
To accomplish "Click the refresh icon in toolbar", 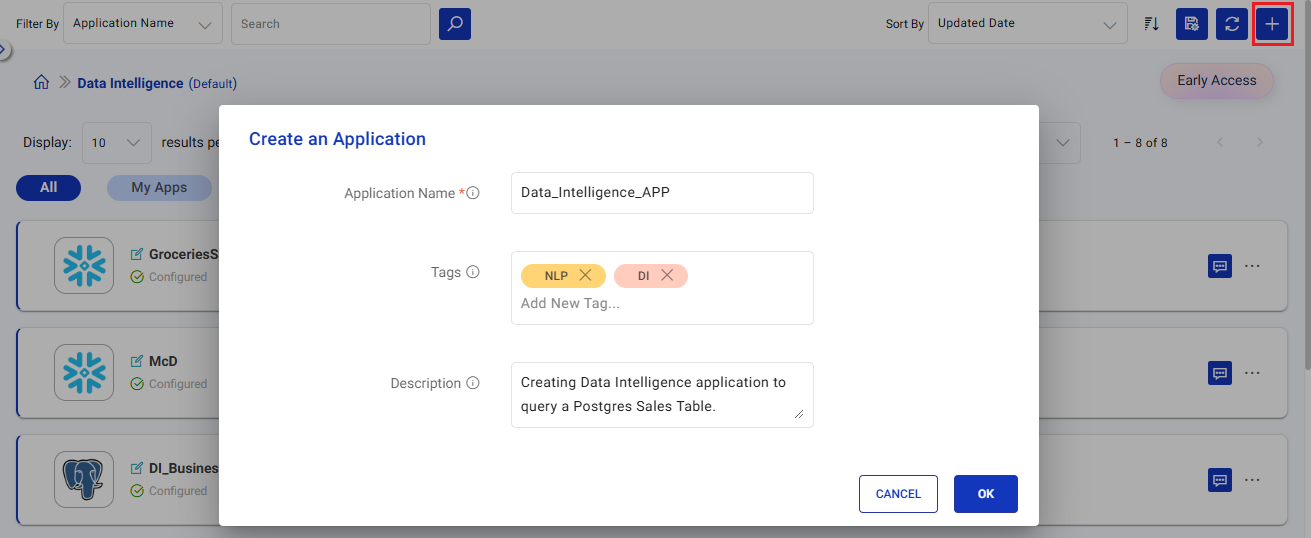I will pyautogui.click(x=1231, y=24).
